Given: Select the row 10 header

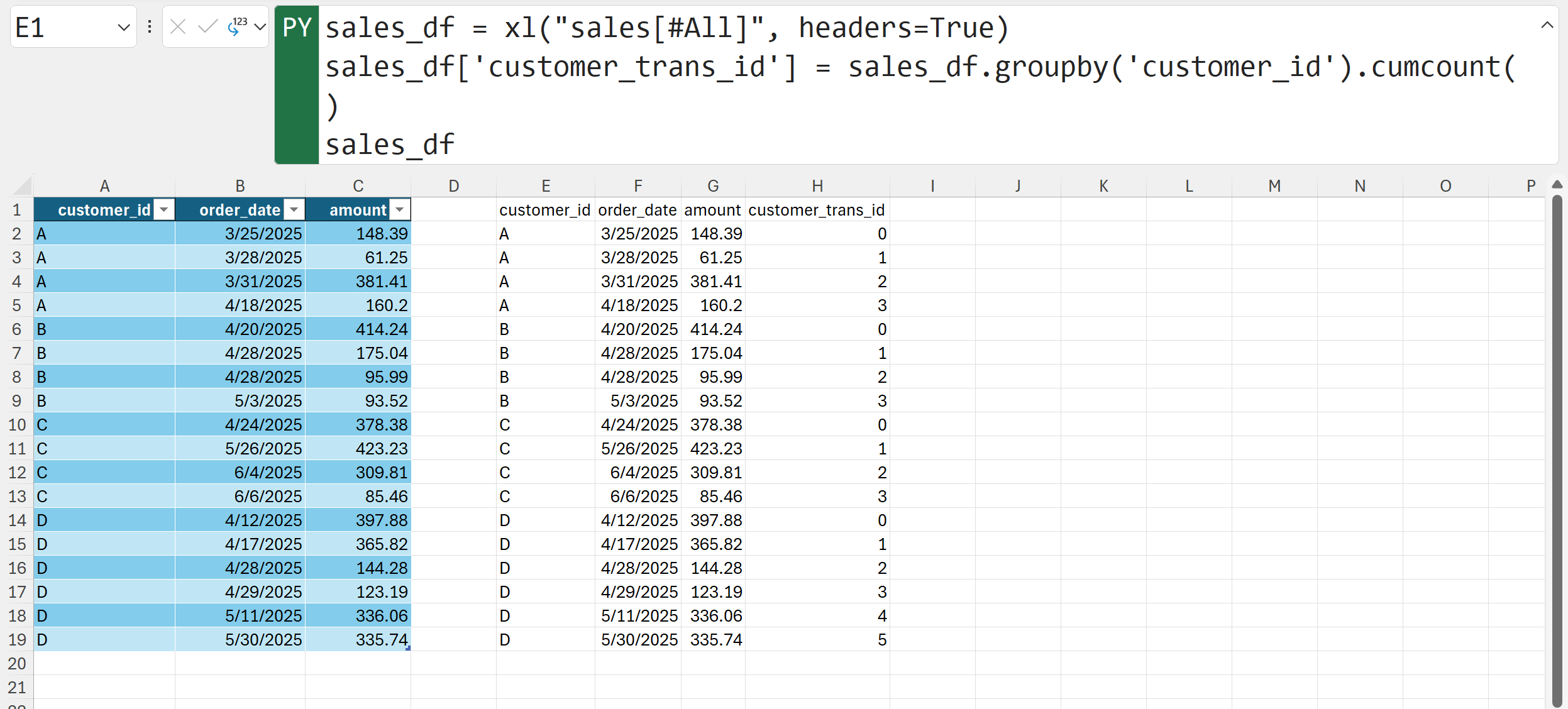Looking at the screenshot, I should (17, 425).
